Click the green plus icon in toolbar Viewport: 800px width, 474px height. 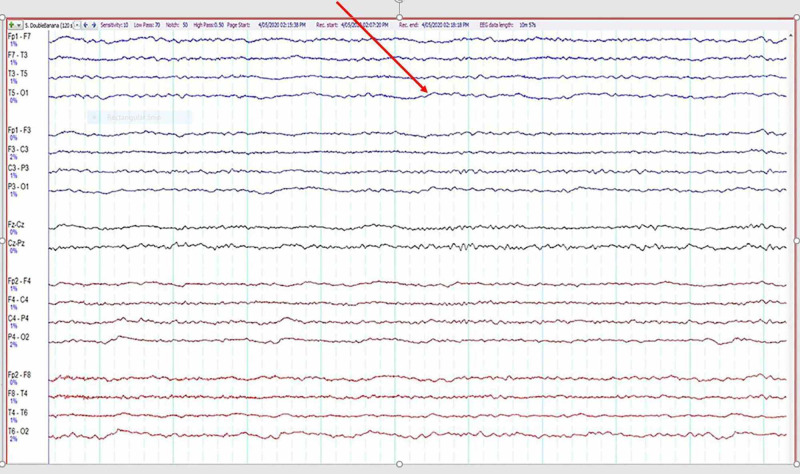[x=11, y=25]
